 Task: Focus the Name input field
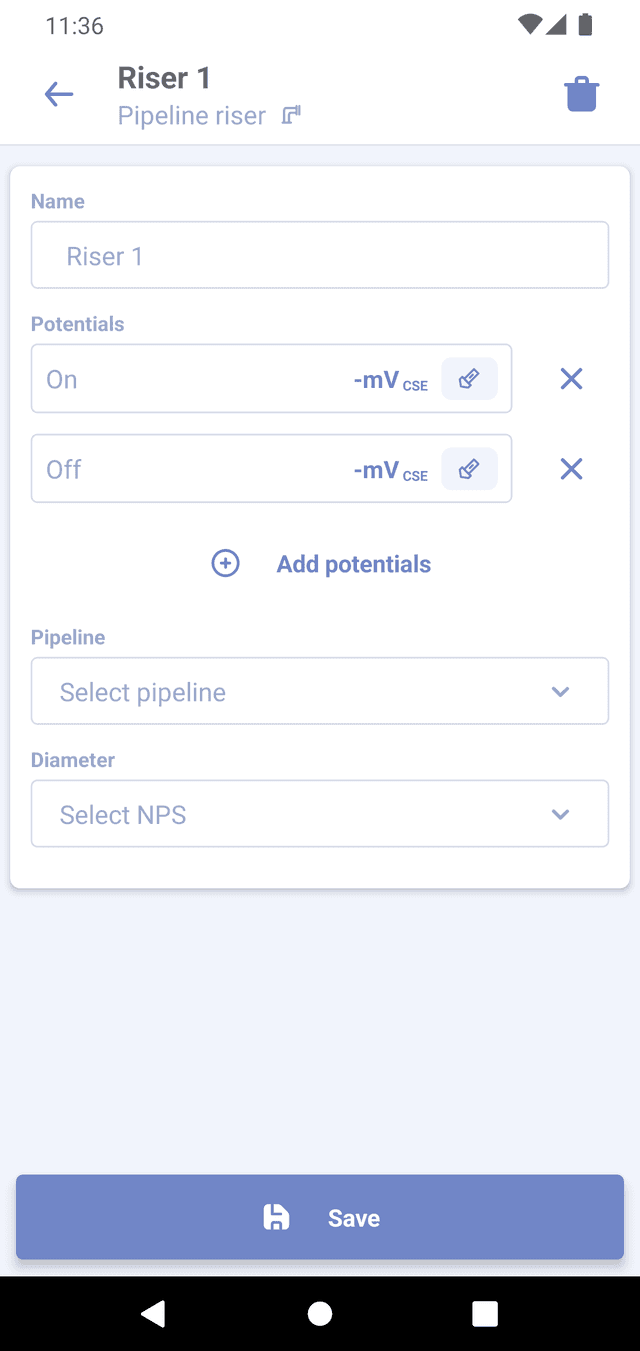(320, 256)
